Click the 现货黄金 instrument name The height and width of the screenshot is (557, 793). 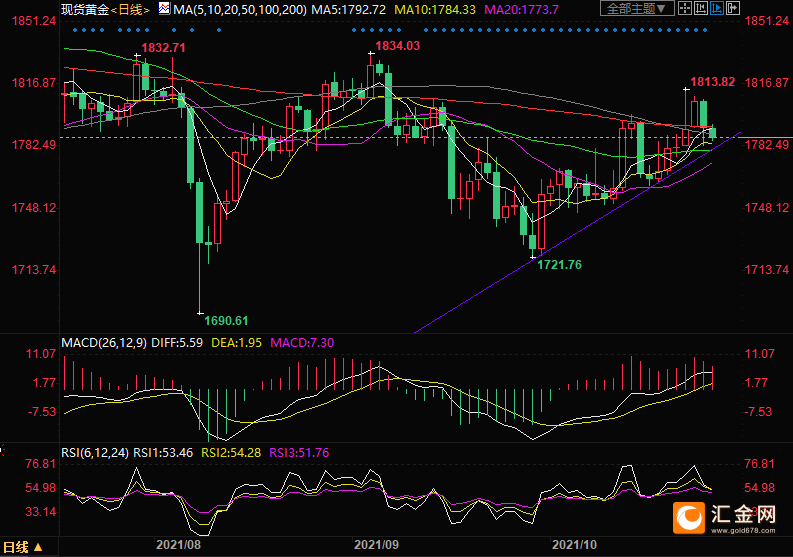85,9
